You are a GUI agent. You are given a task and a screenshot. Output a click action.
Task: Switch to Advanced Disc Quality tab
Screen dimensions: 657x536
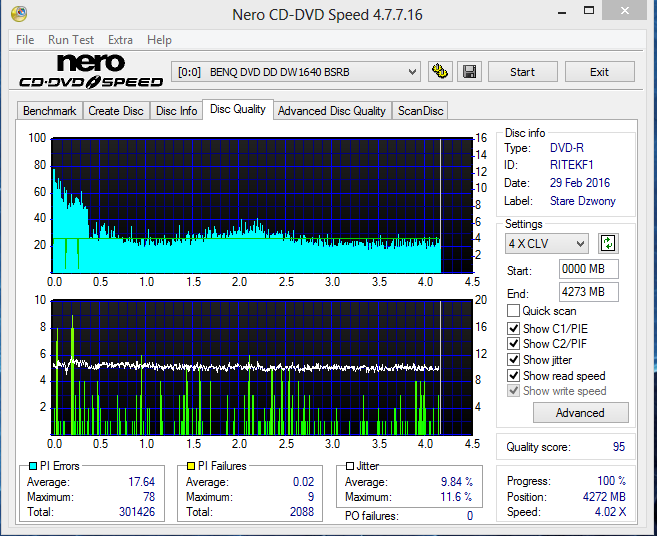pyautogui.click(x=331, y=111)
